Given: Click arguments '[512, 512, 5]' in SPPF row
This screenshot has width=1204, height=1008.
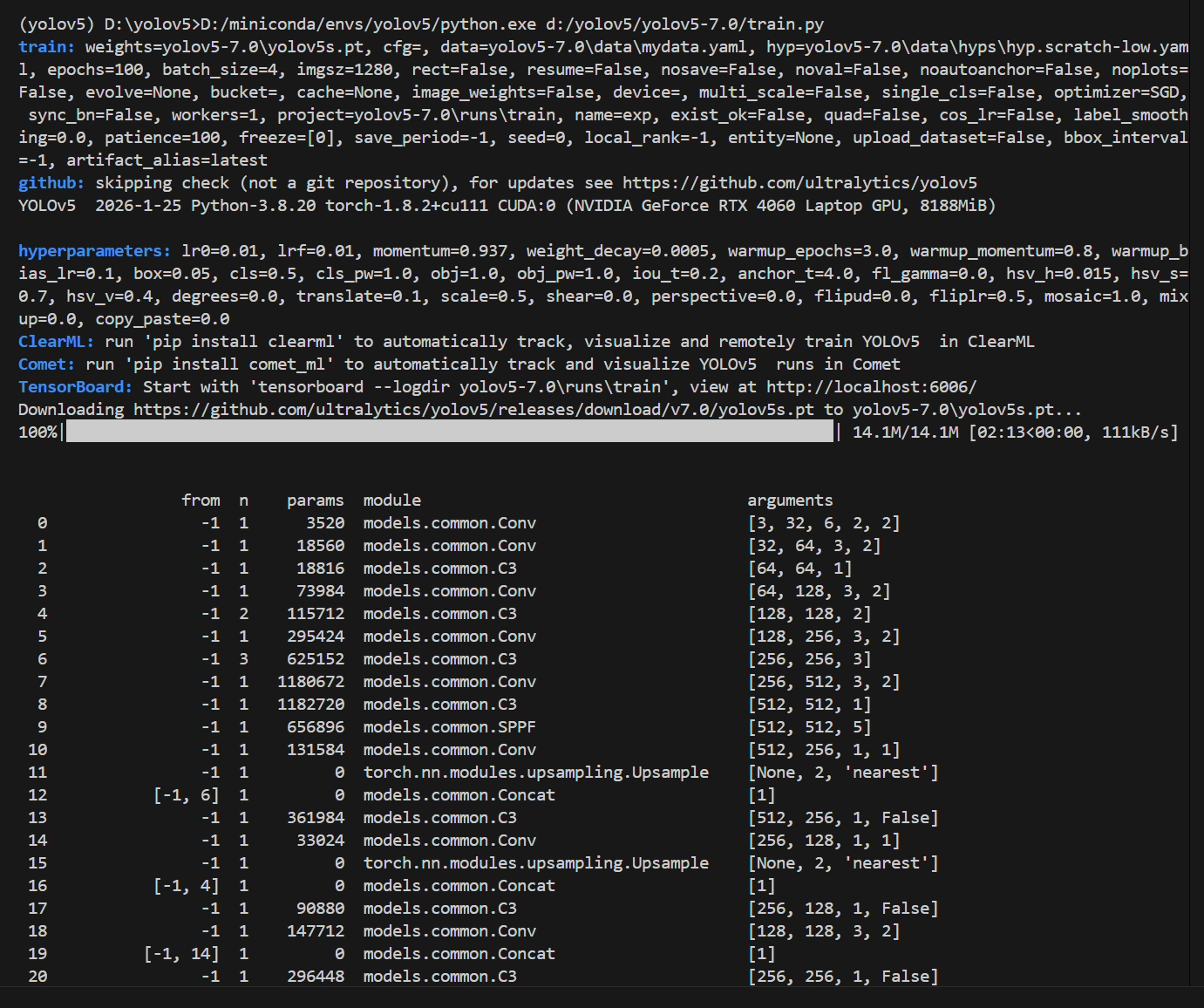Looking at the screenshot, I should [x=809, y=727].
